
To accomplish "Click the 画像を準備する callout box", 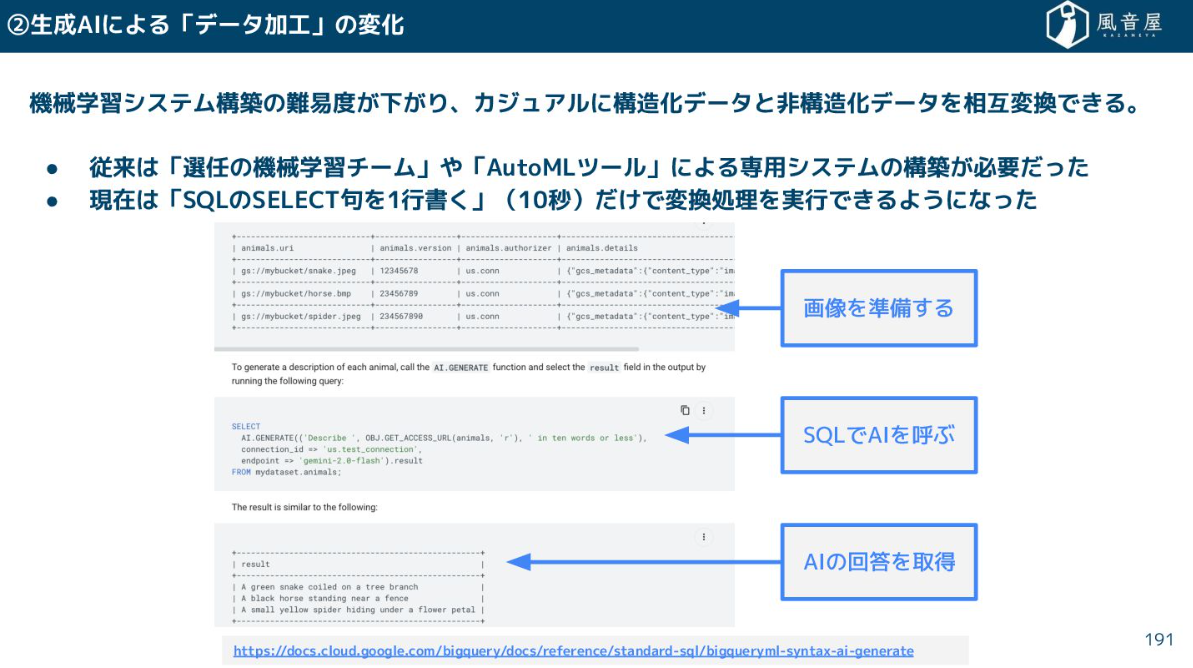I will pyautogui.click(x=878, y=308).
